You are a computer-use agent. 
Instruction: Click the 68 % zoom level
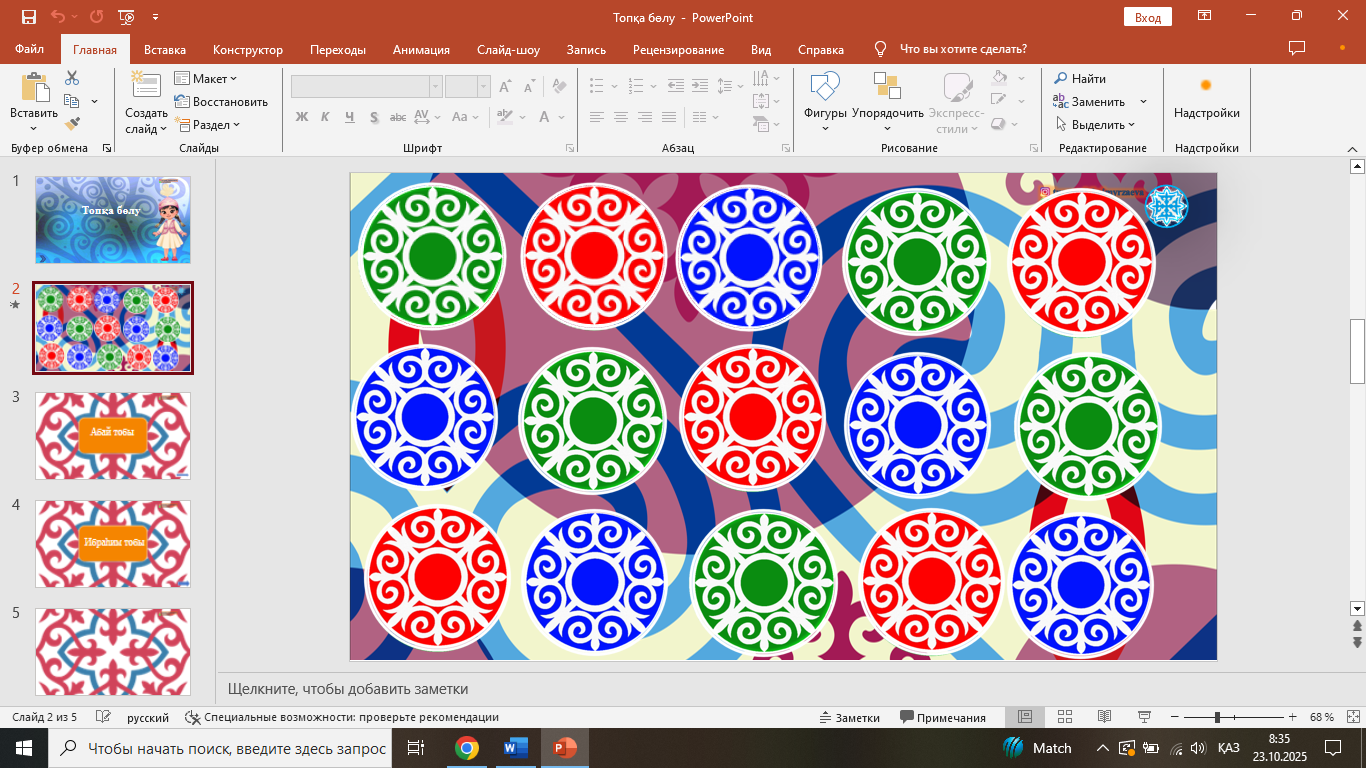(1322, 717)
